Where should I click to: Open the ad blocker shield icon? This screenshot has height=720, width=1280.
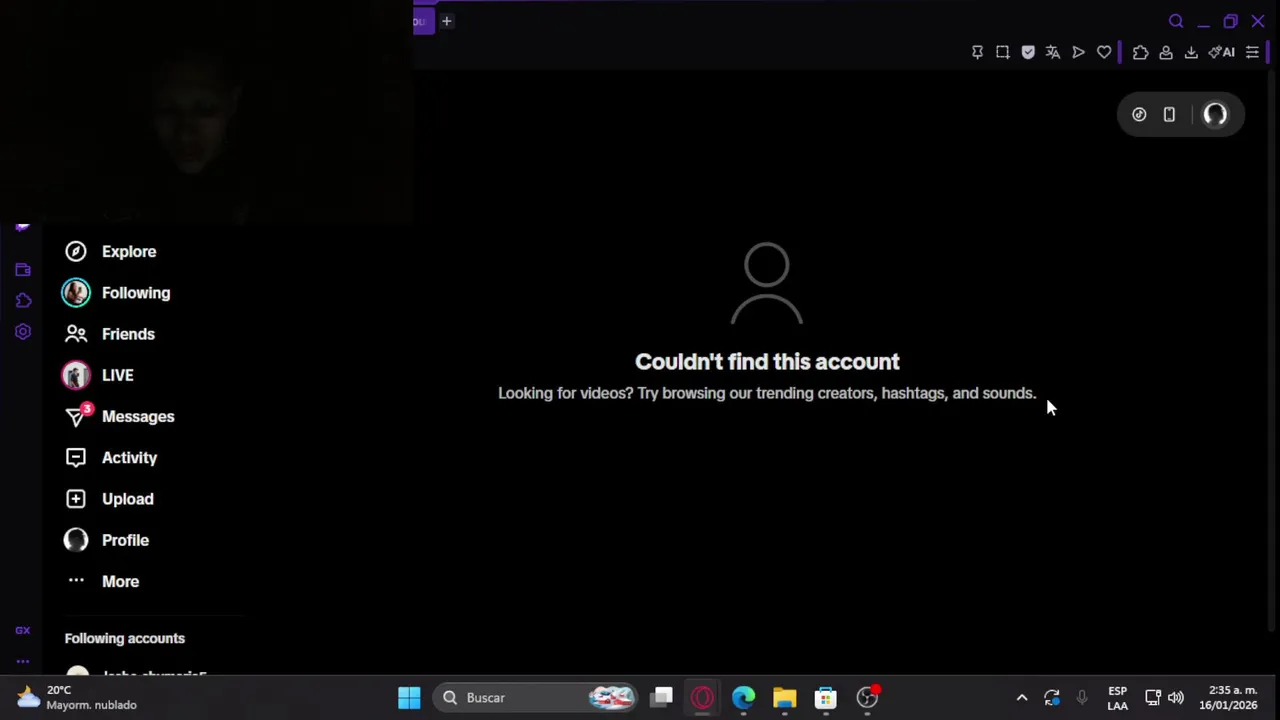pyautogui.click(x=1028, y=52)
